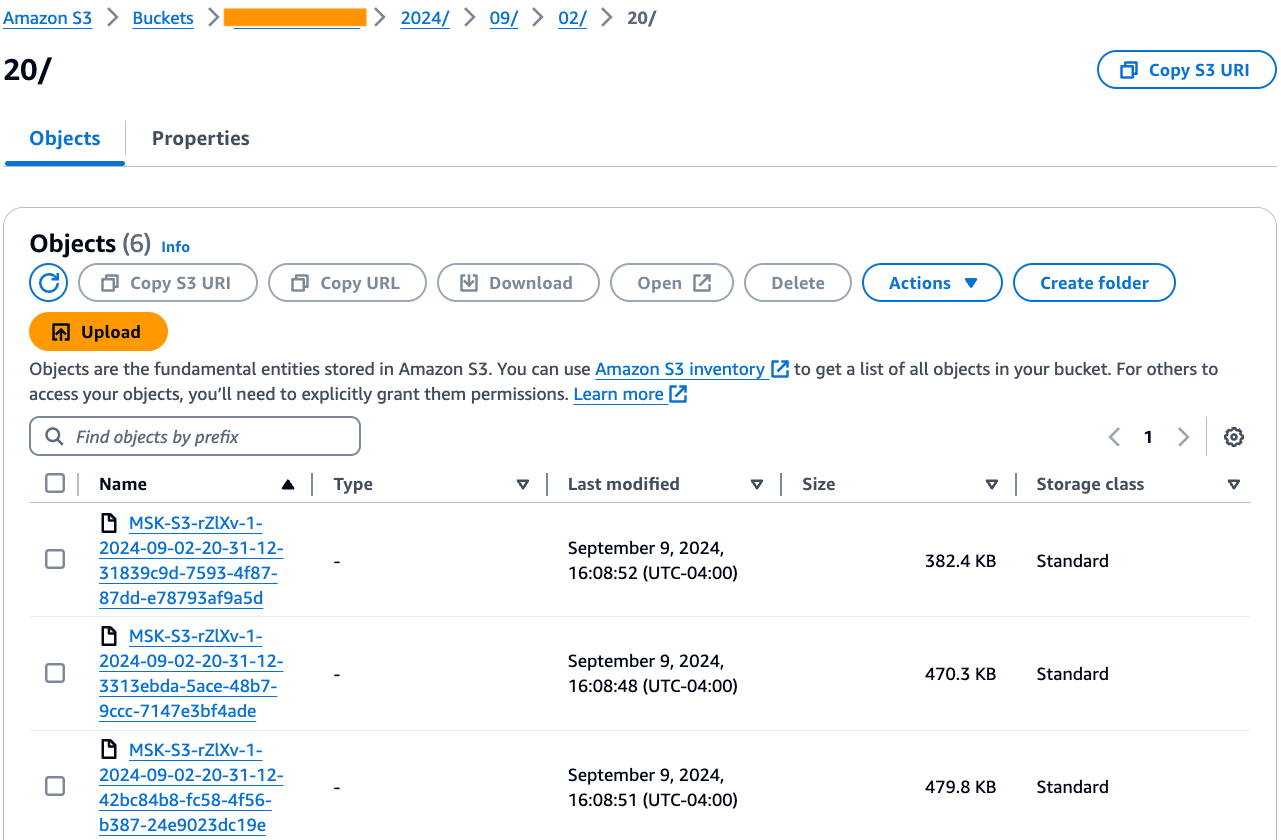
Task: Click the Copy URL button
Action: 347,283
